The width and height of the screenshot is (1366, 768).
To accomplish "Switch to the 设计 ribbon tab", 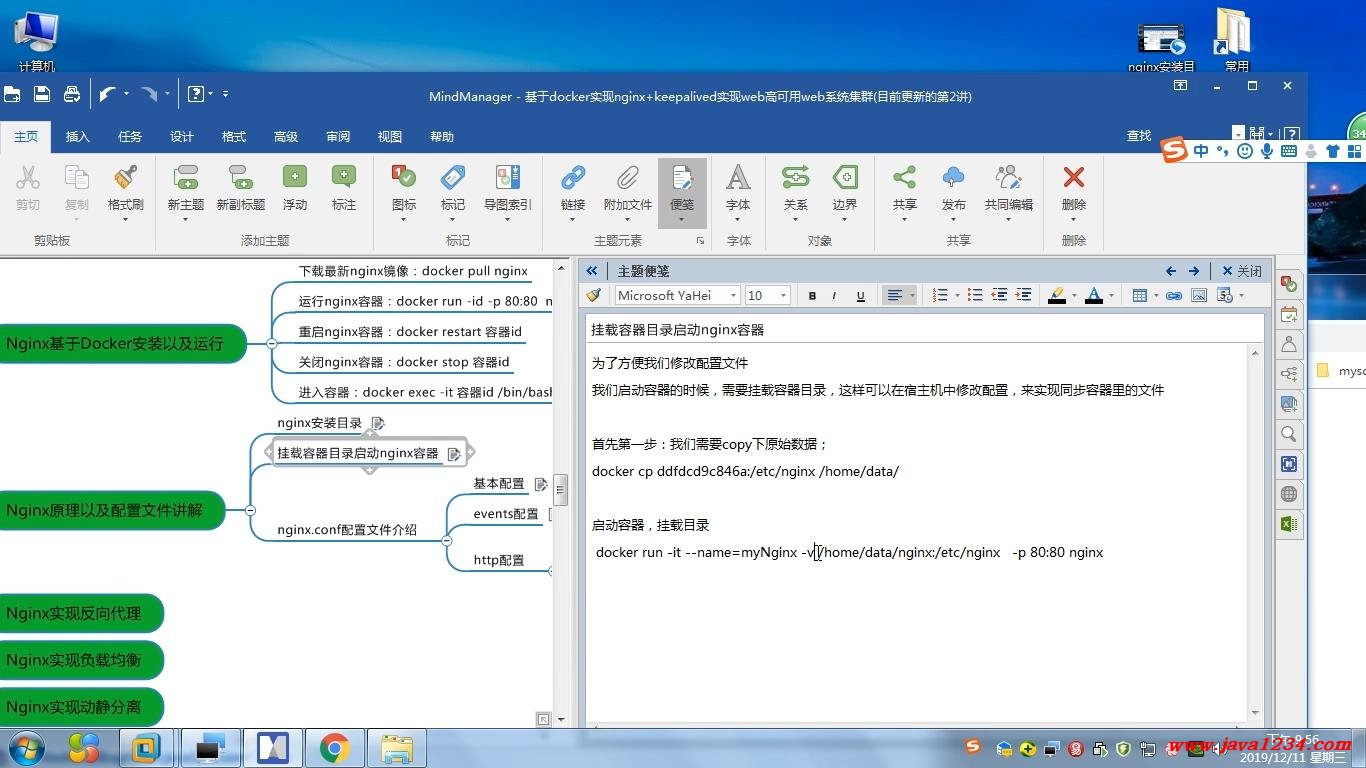I will tap(182, 136).
